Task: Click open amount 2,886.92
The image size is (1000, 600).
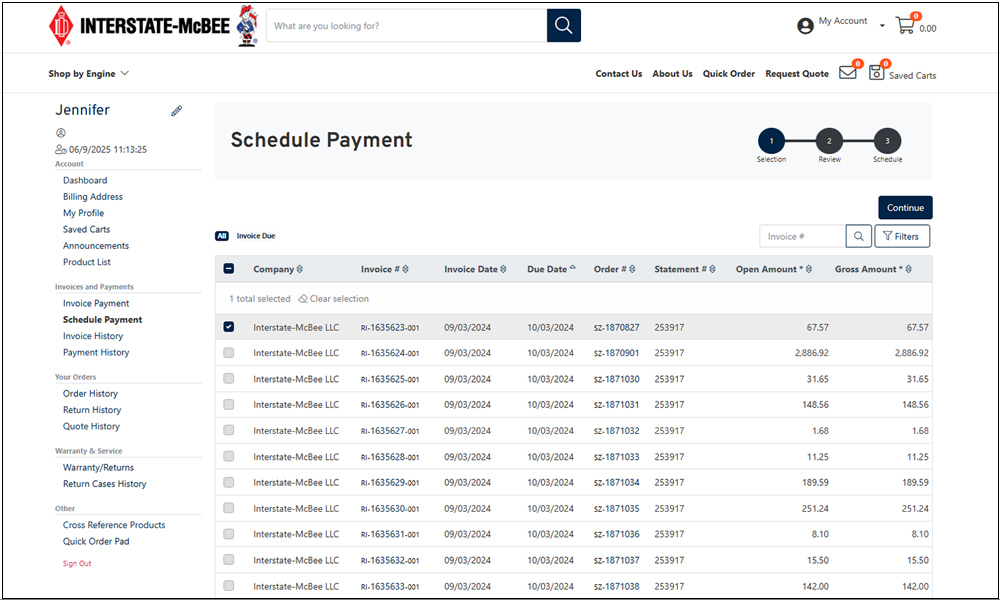Action: pyautogui.click(x=811, y=353)
